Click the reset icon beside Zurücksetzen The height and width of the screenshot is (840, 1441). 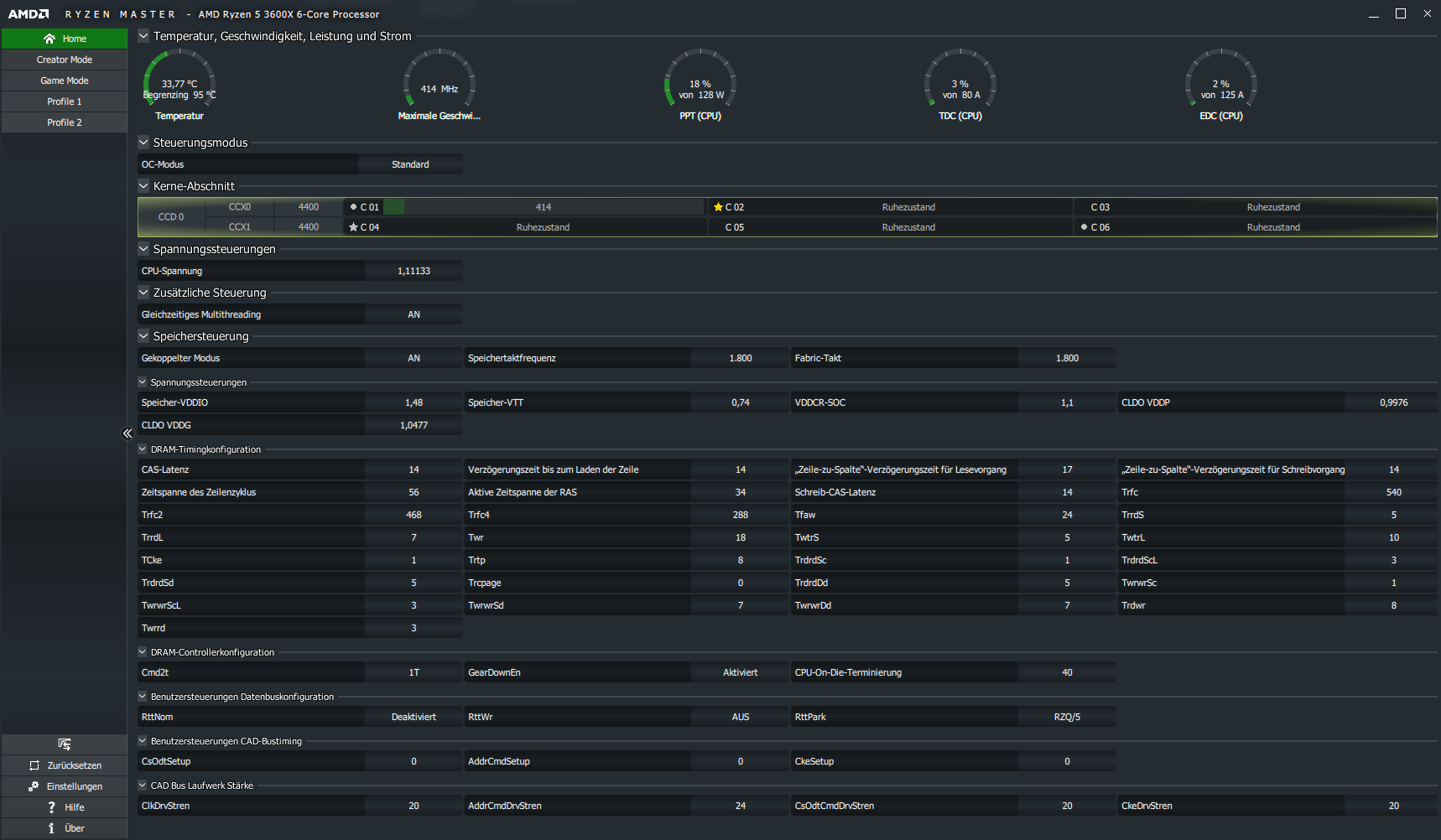(x=34, y=765)
